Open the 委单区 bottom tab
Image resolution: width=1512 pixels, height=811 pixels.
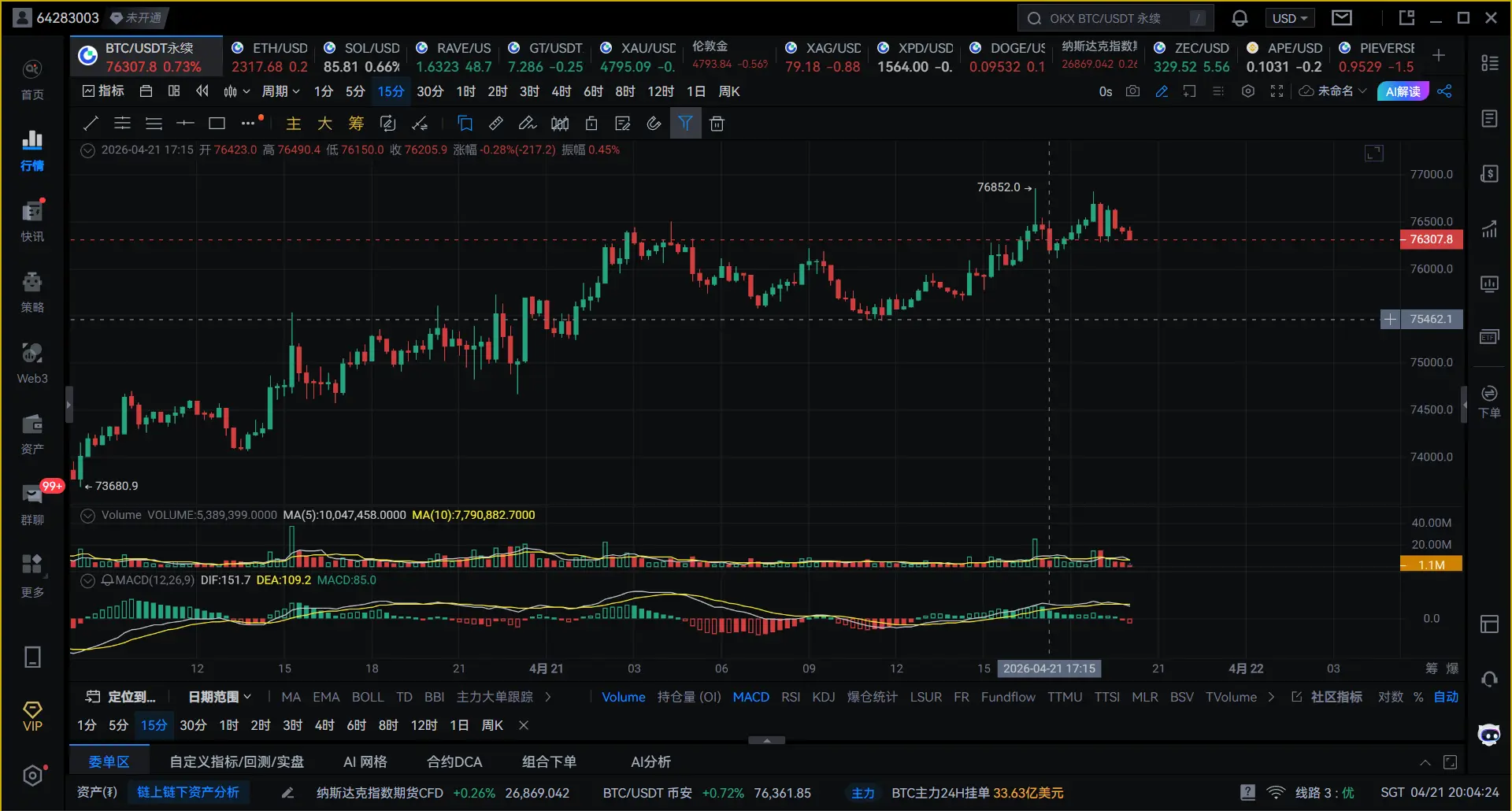tap(109, 761)
